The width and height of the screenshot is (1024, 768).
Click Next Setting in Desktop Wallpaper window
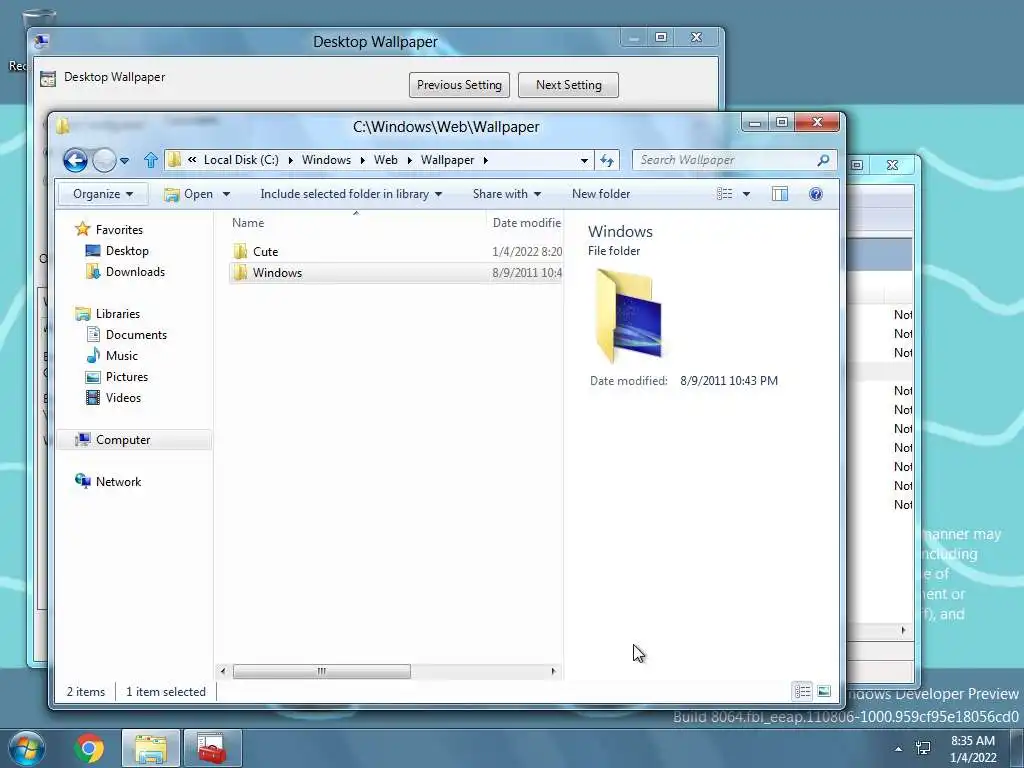(568, 85)
